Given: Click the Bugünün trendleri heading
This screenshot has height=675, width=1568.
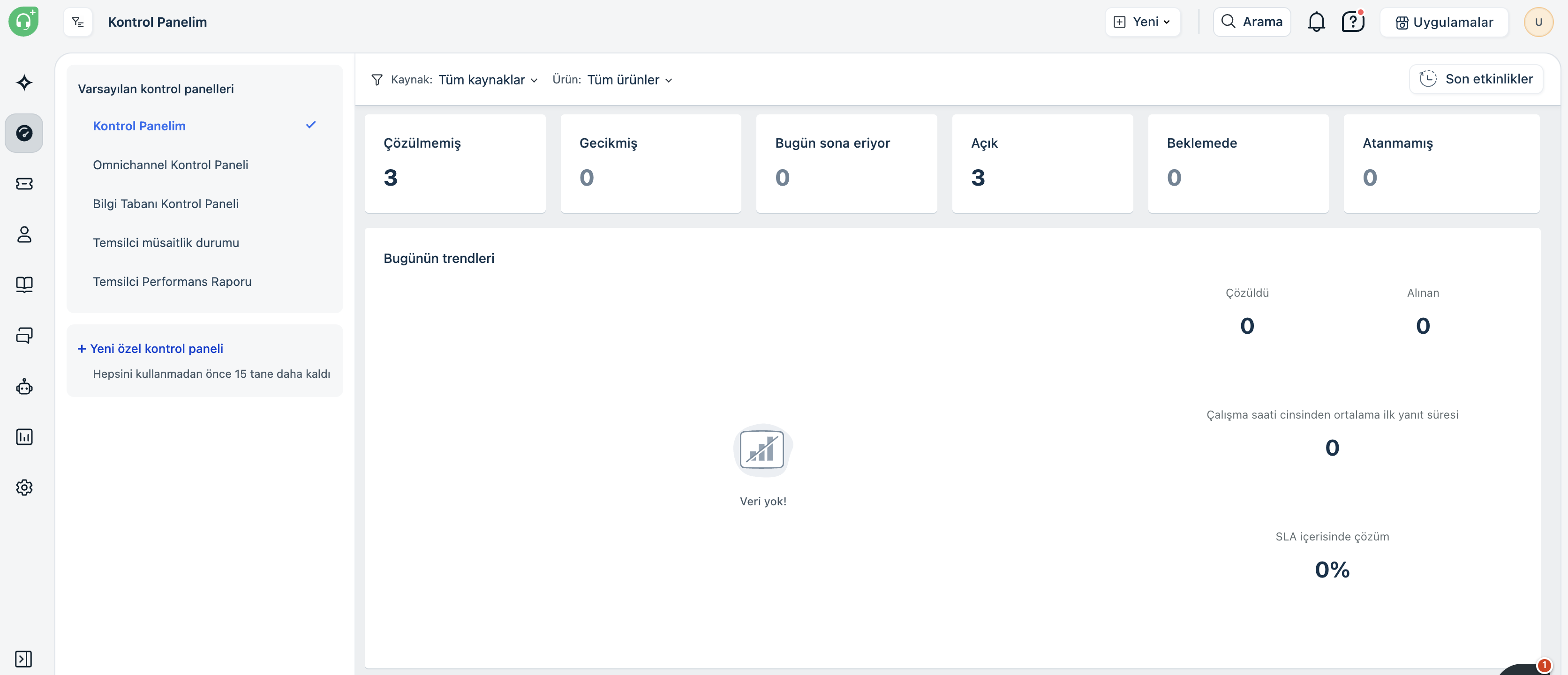Looking at the screenshot, I should click(x=439, y=259).
